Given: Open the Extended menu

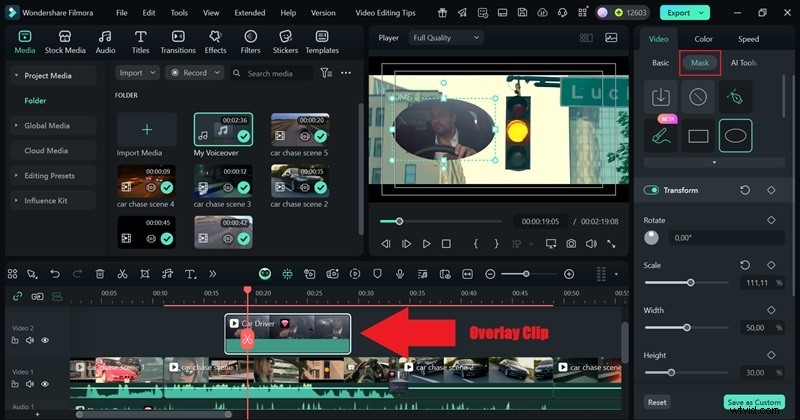Looking at the screenshot, I should 249,13.
